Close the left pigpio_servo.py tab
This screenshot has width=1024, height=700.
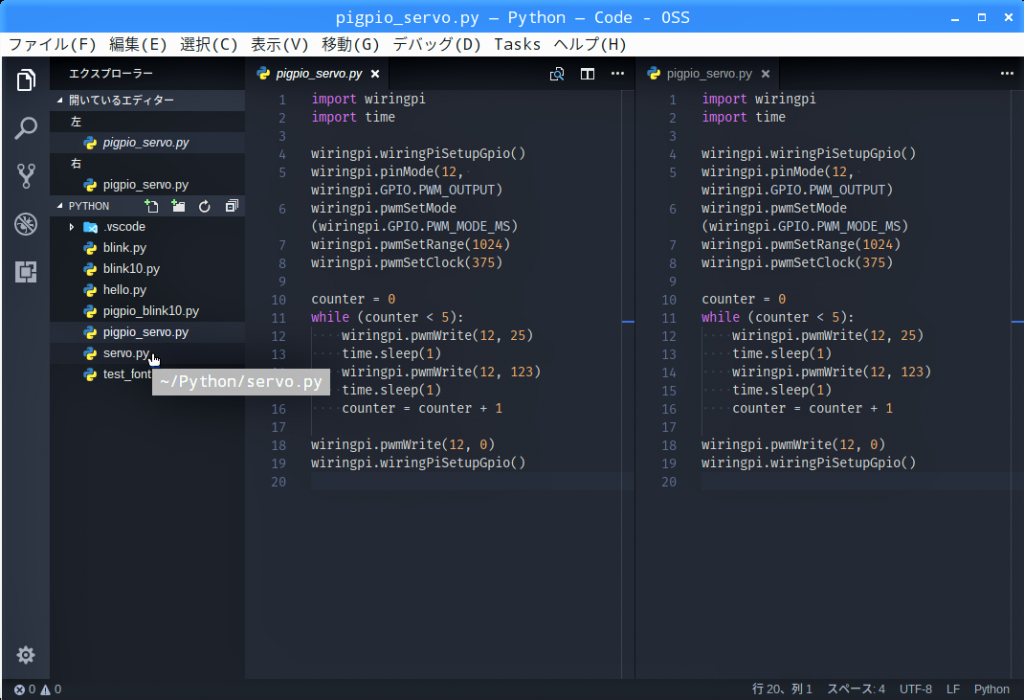(375, 74)
